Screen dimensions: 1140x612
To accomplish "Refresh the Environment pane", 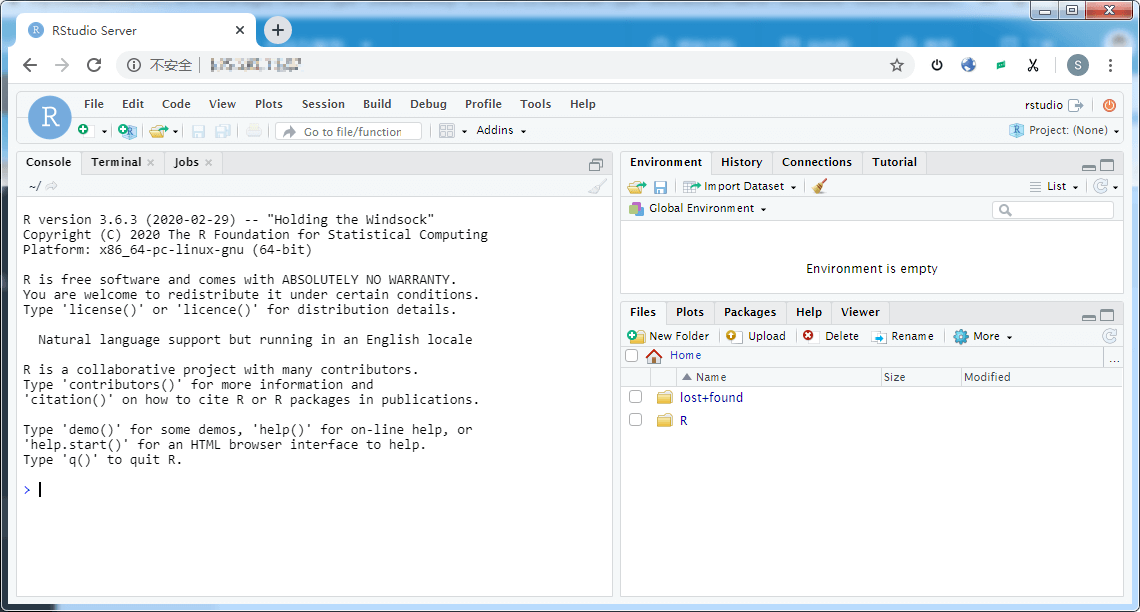I will pyautogui.click(x=1101, y=187).
